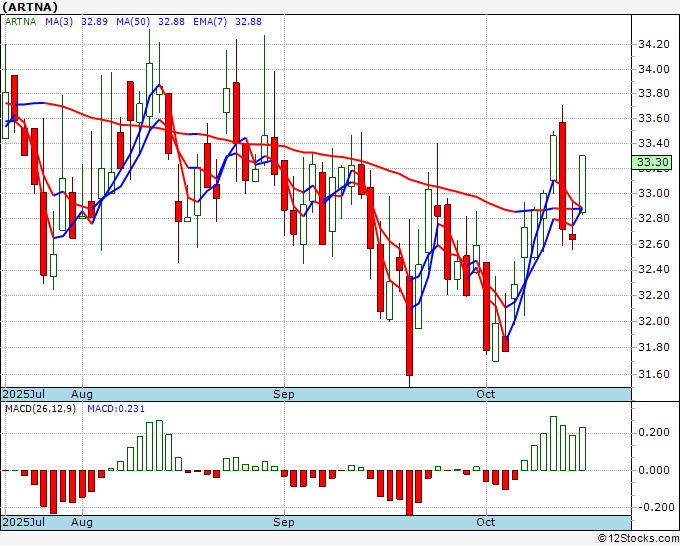Click the 0.200 MACD axis label
This screenshot has width=680, height=546.
[654, 432]
